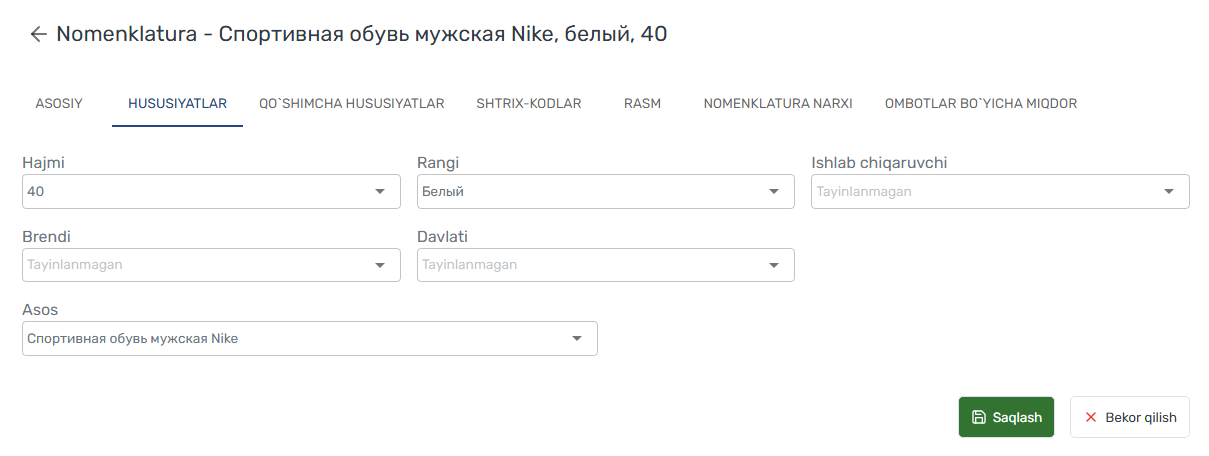
Task: Switch to the ASOSIY tab
Action: tap(59, 103)
